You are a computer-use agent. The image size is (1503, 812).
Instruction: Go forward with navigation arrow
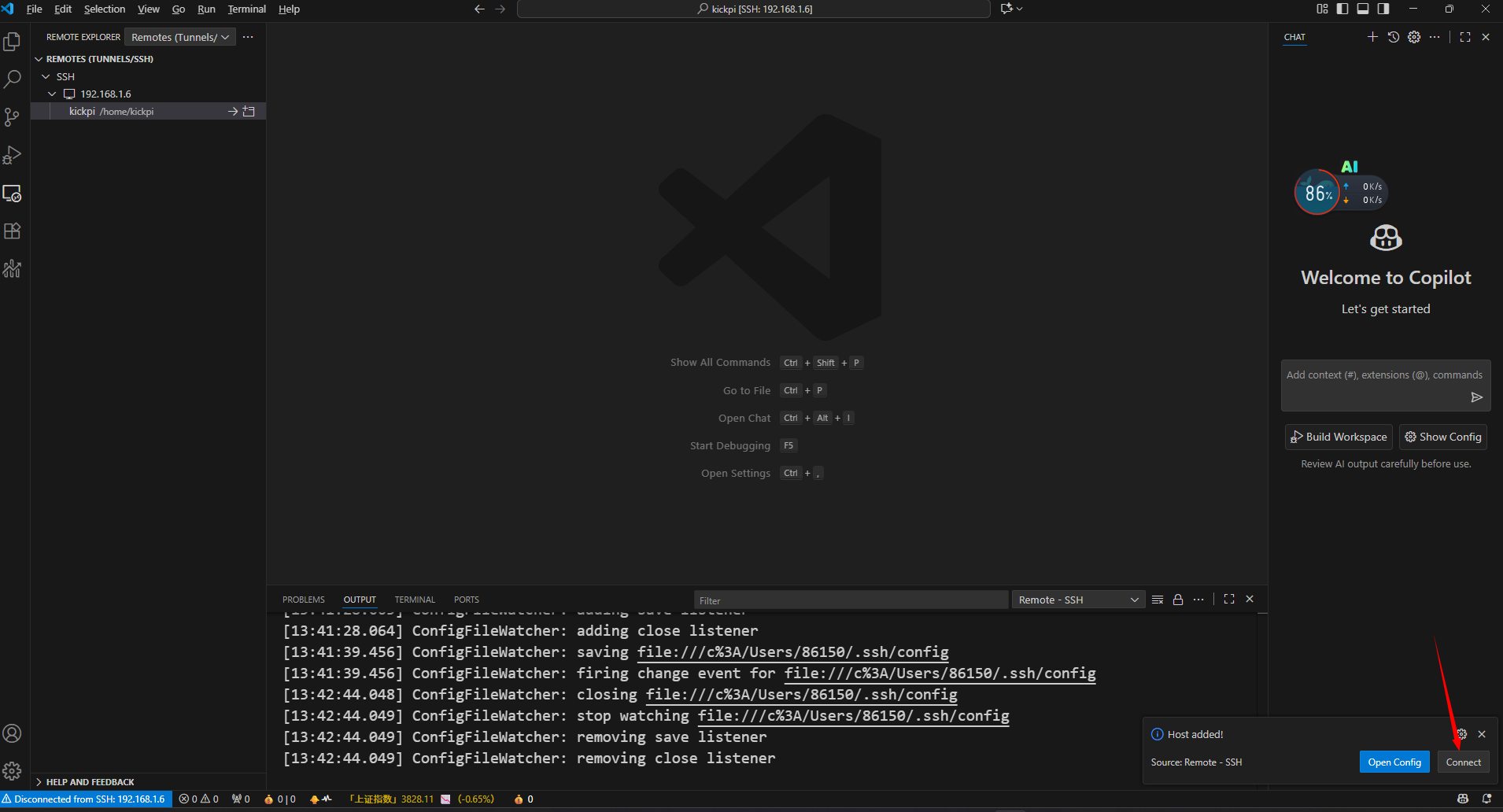[500, 9]
